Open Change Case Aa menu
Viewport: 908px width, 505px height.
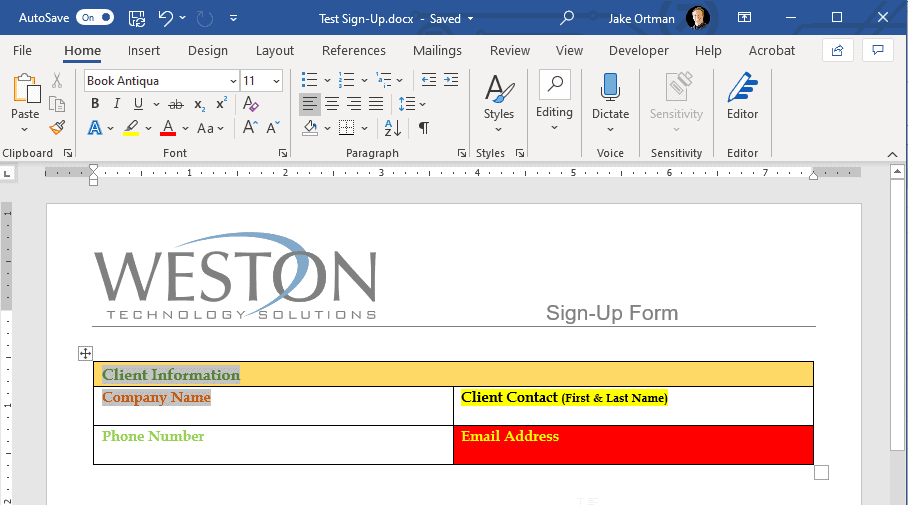click(x=210, y=128)
